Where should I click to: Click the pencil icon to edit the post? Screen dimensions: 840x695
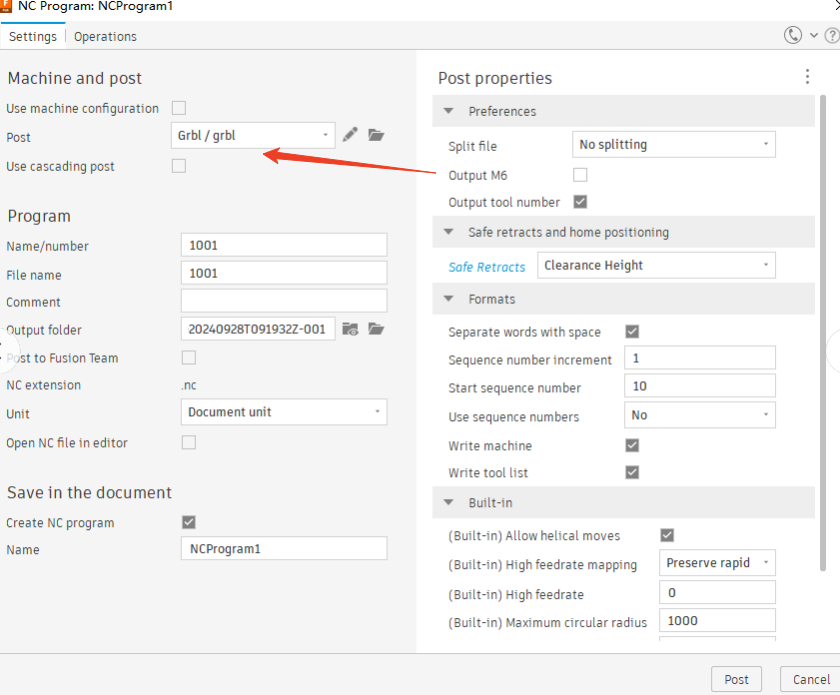(350, 135)
